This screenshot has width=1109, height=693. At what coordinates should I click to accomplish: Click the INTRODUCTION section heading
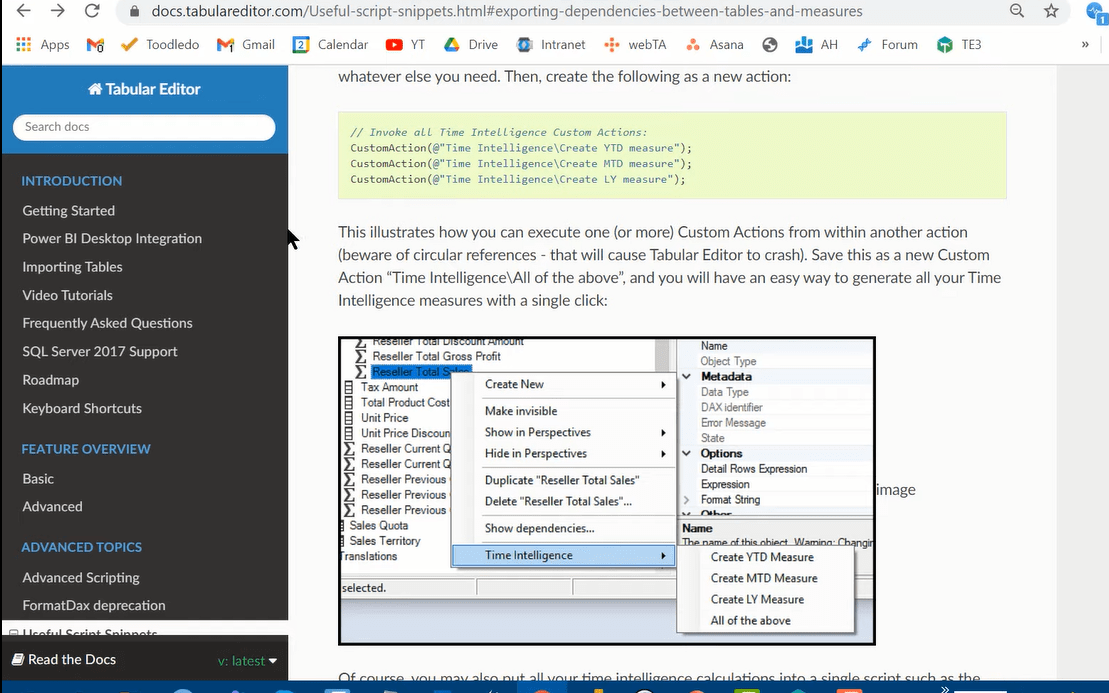coord(71,181)
